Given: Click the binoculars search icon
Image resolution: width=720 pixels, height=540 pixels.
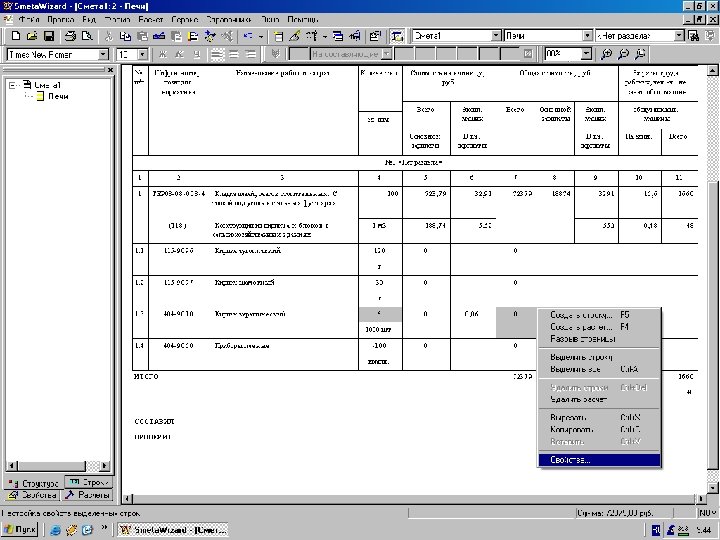Looking at the screenshot, I should 693,36.
